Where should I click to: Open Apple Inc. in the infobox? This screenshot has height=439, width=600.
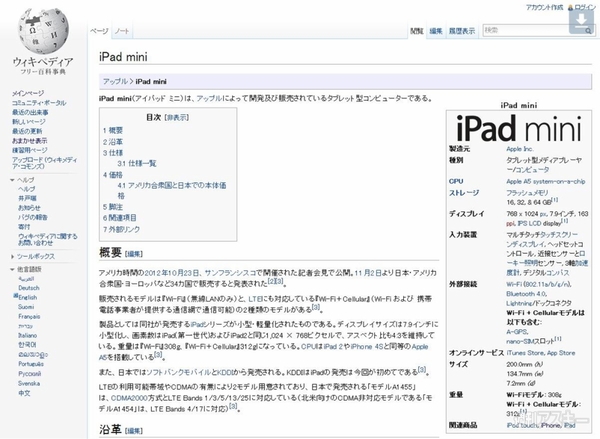(x=520, y=149)
